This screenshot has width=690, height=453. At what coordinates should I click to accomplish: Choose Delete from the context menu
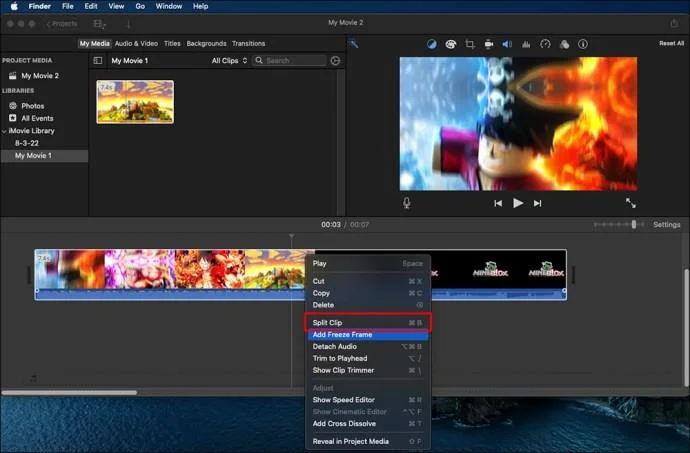[x=368, y=305]
